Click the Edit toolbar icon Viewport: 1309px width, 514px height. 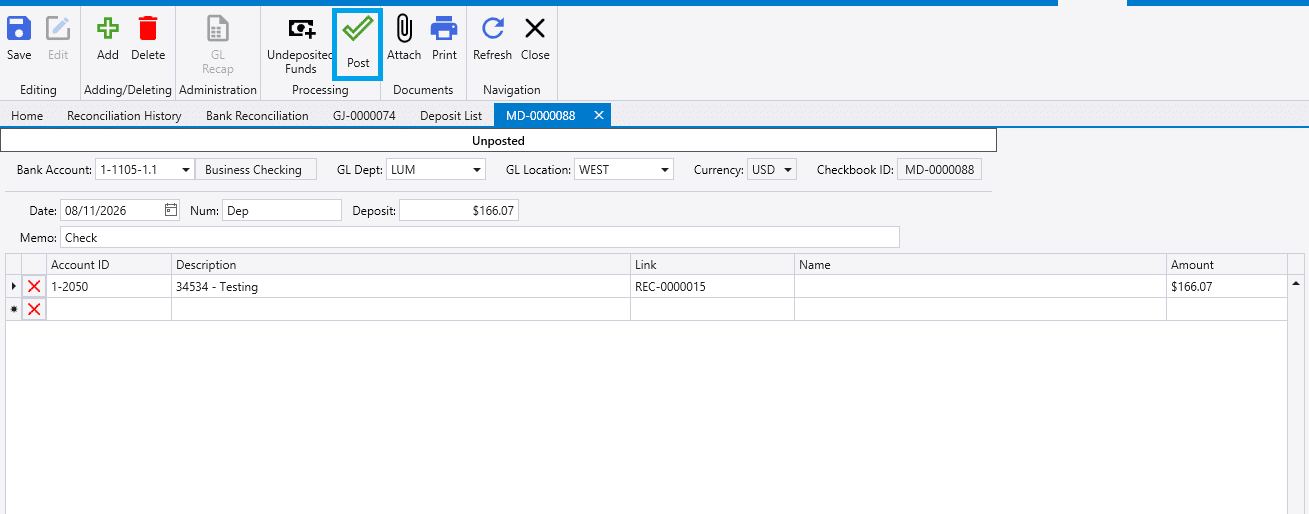click(58, 38)
